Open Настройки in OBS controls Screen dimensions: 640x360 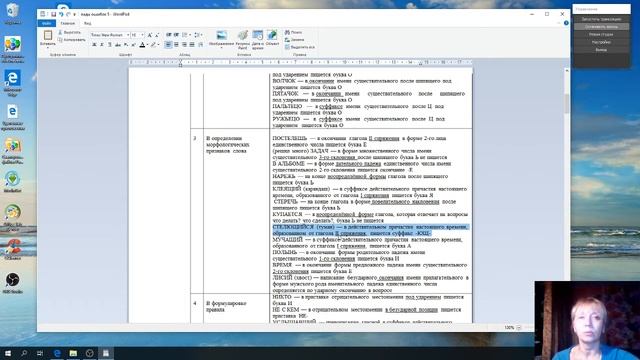[601, 42]
